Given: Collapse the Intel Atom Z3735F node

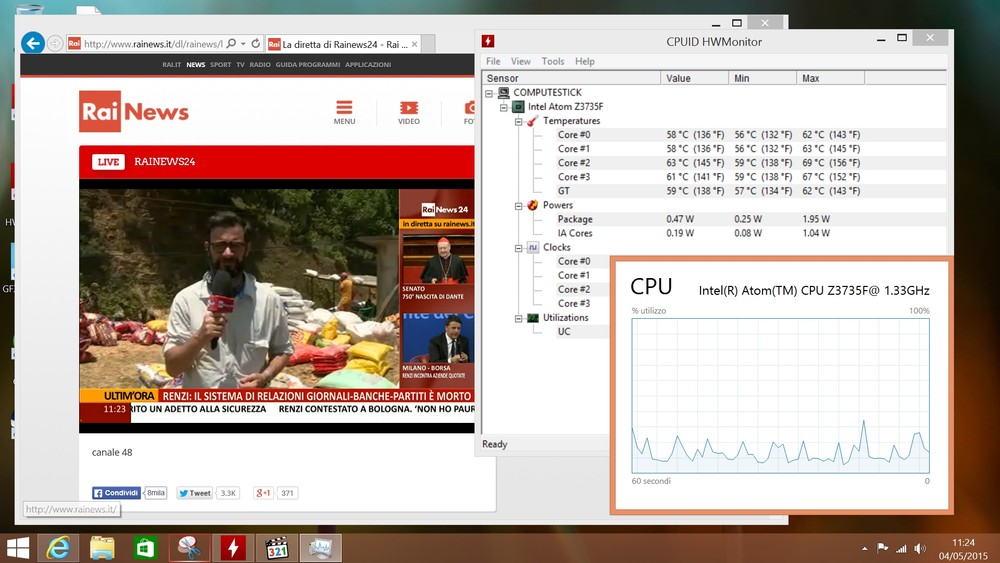Looking at the screenshot, I should pos(504,107).
